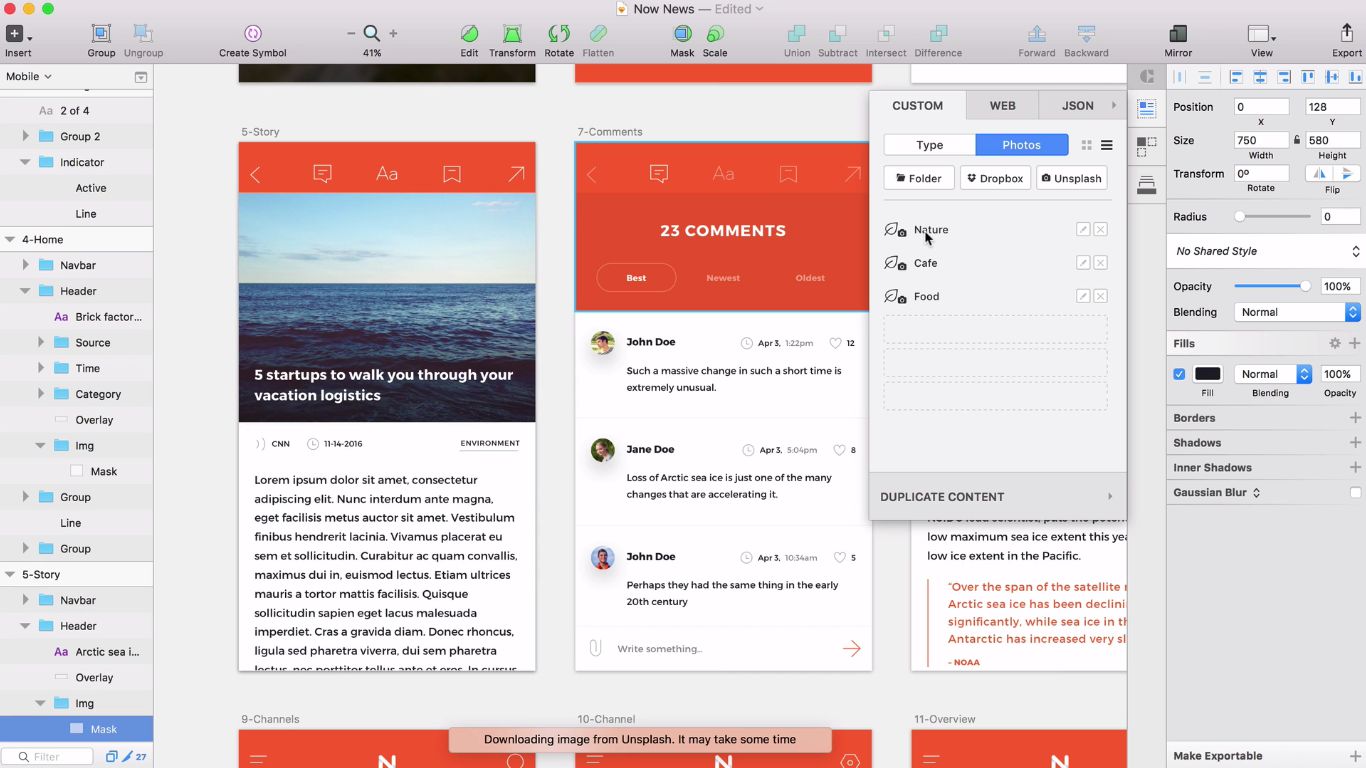1366x768 pixels.
Task: Click the Create Symbol toolbar icon
Action: point(252,34)
